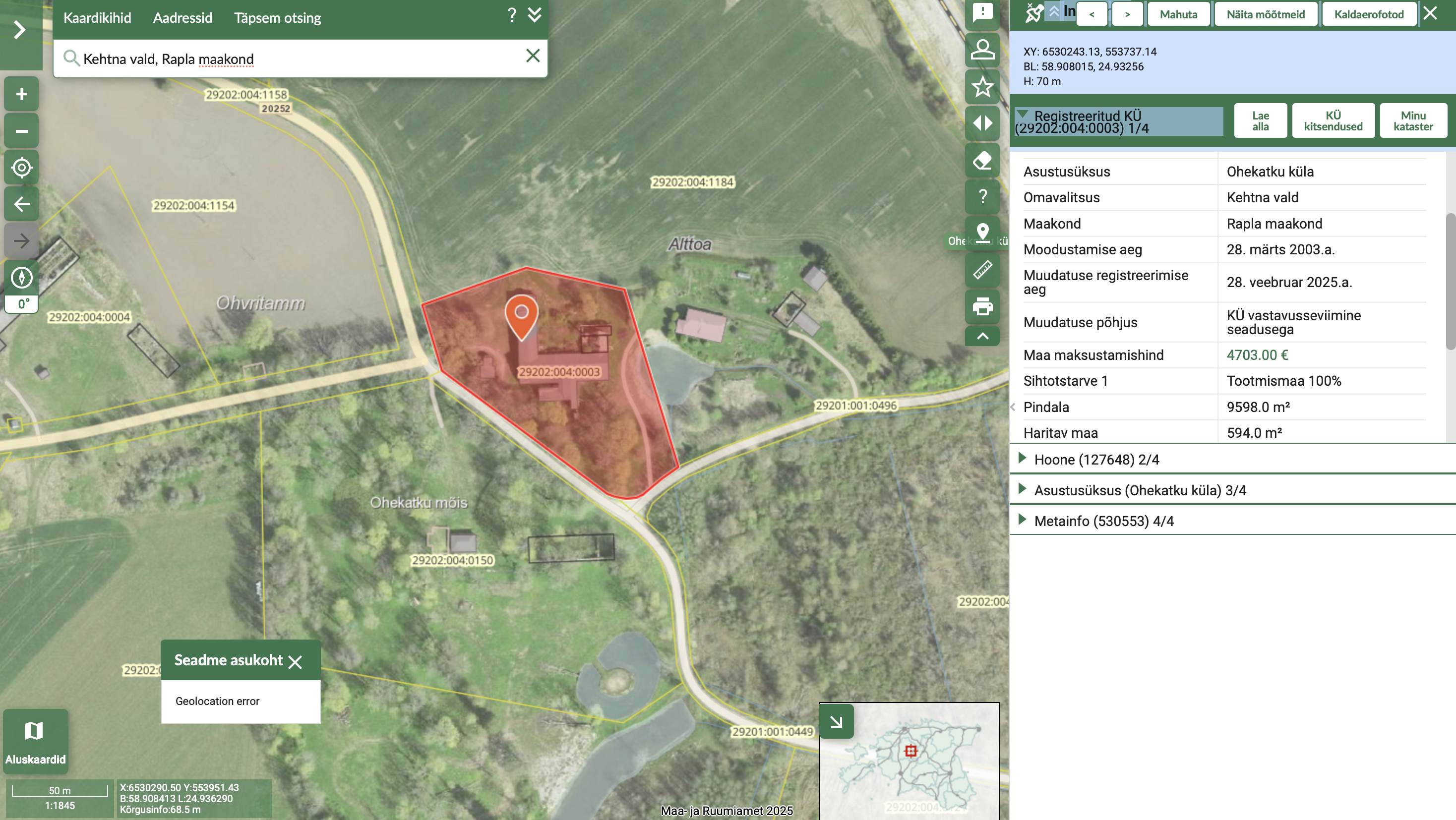This screenshot has width=1456, height=820.
Task: Click the Estonia overview minimap
Action: [909, 761]
